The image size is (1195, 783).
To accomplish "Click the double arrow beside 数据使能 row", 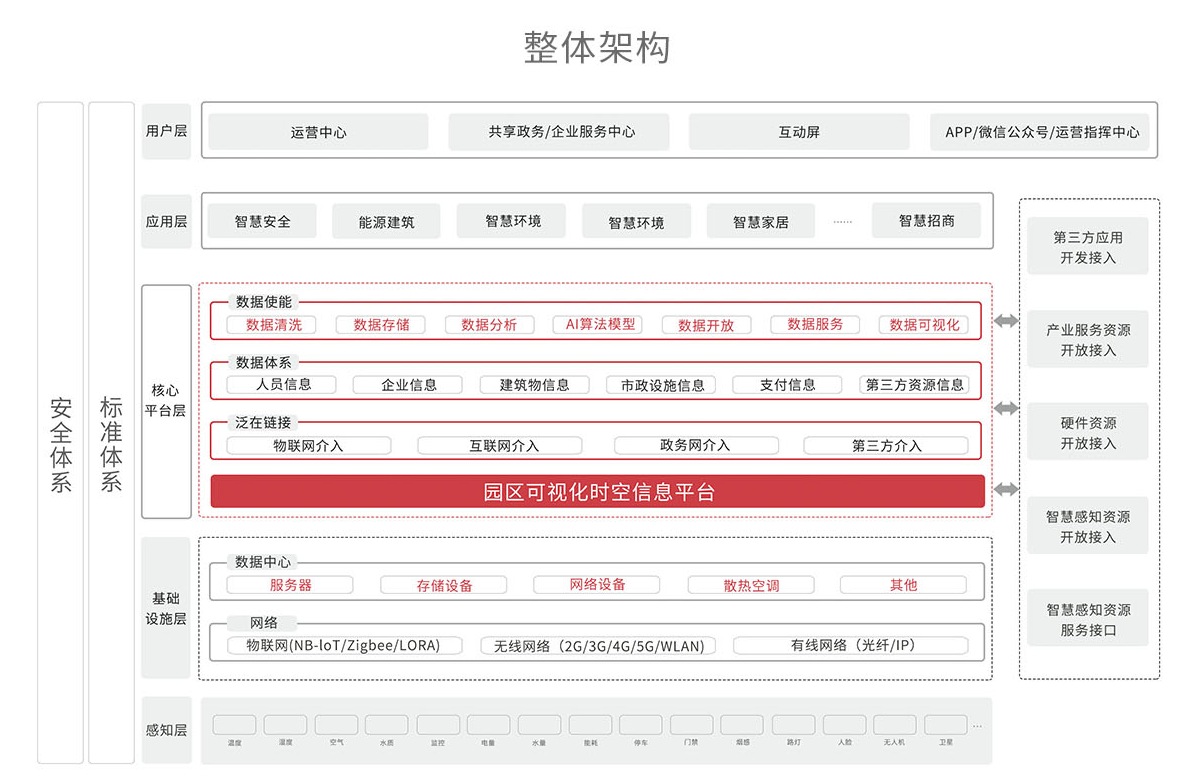I will tap(1006, 321).
